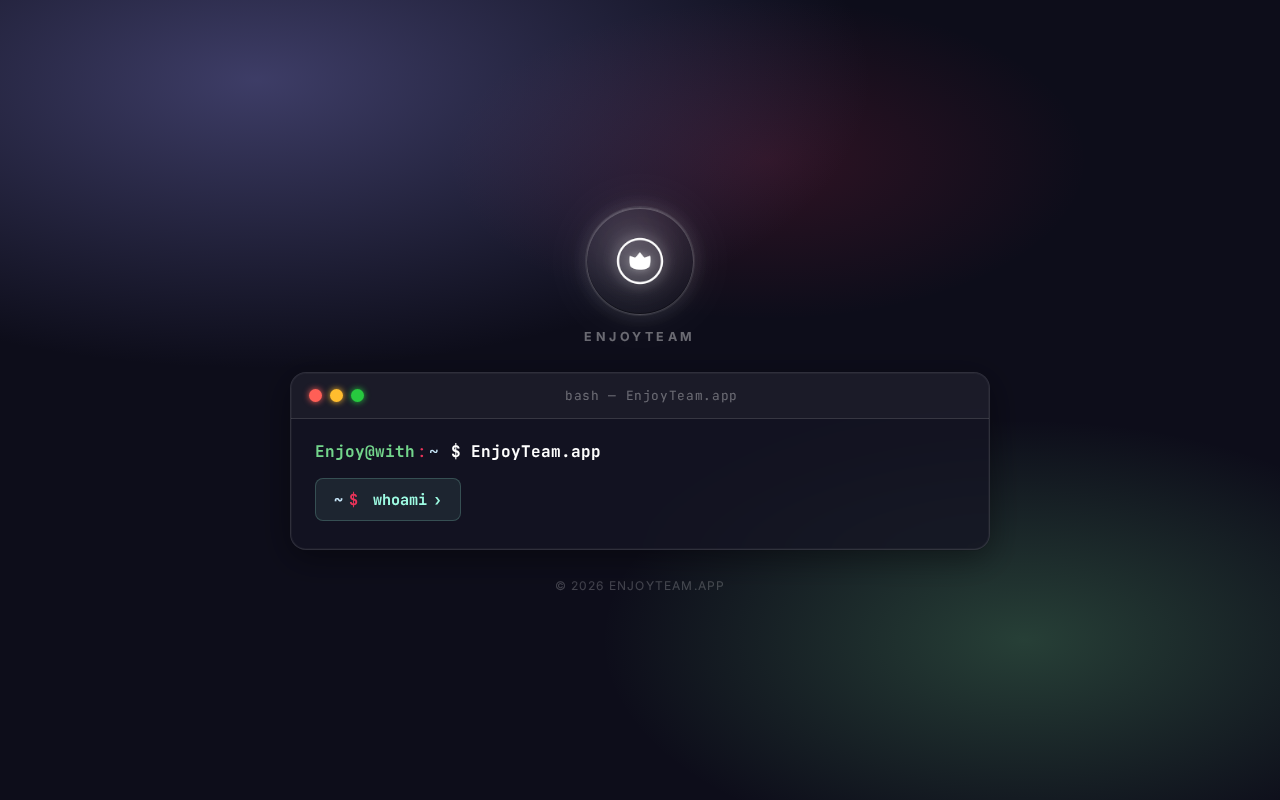Click the copyright symbol in the footer
This screenshot has height=800, width=1280.
561,586
